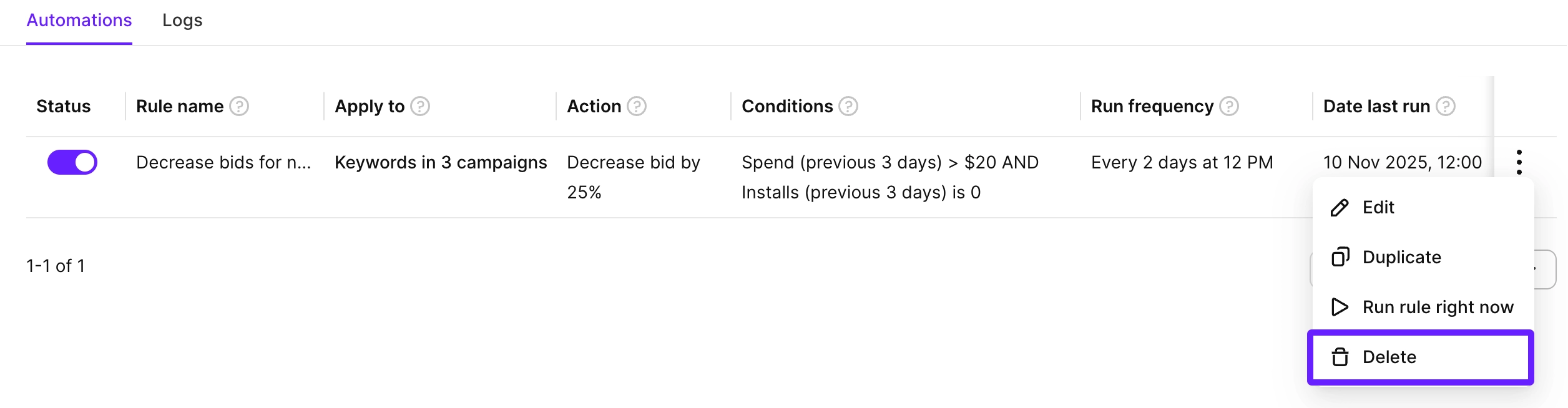Click the question mark icon next to Action

(x=637, y=107)
